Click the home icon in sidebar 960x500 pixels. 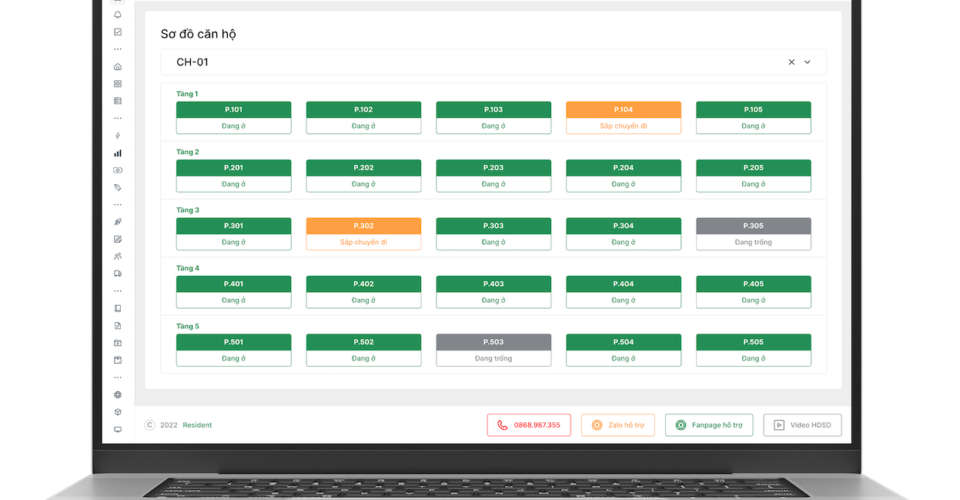118,67
